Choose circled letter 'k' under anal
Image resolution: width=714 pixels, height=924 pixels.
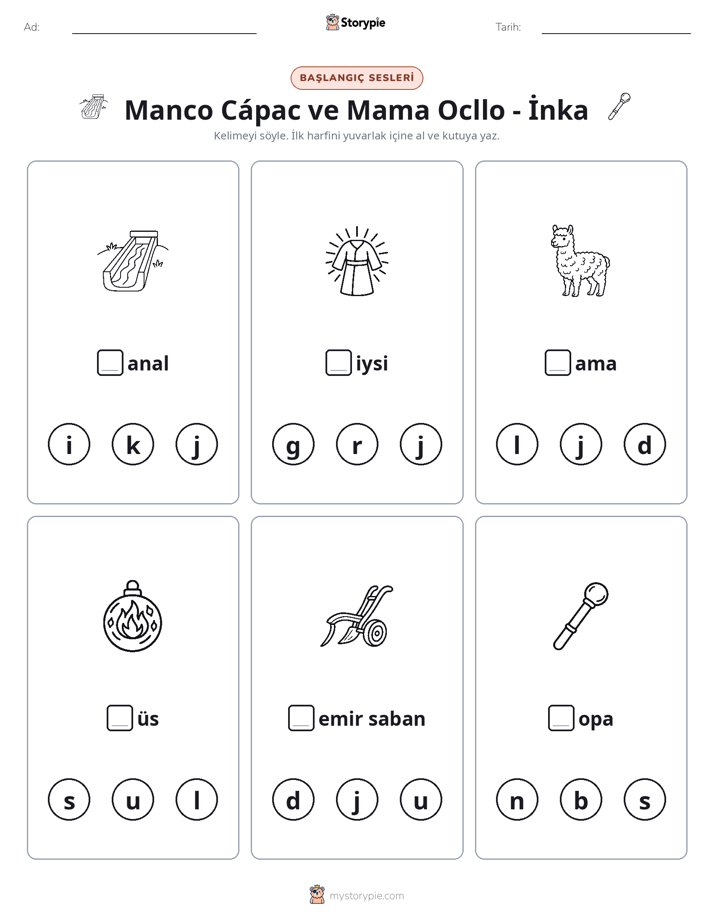point(133,444)
